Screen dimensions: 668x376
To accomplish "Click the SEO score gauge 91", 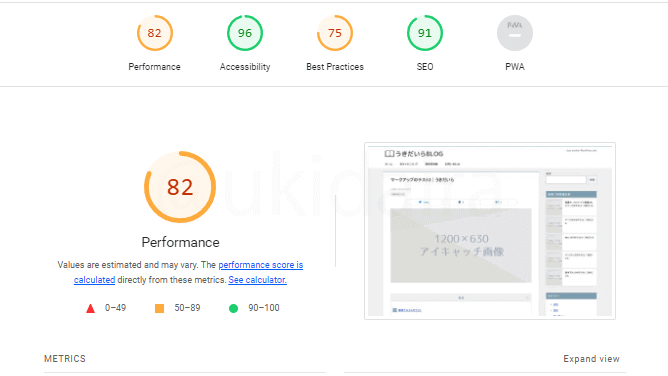I will (425, 33).
